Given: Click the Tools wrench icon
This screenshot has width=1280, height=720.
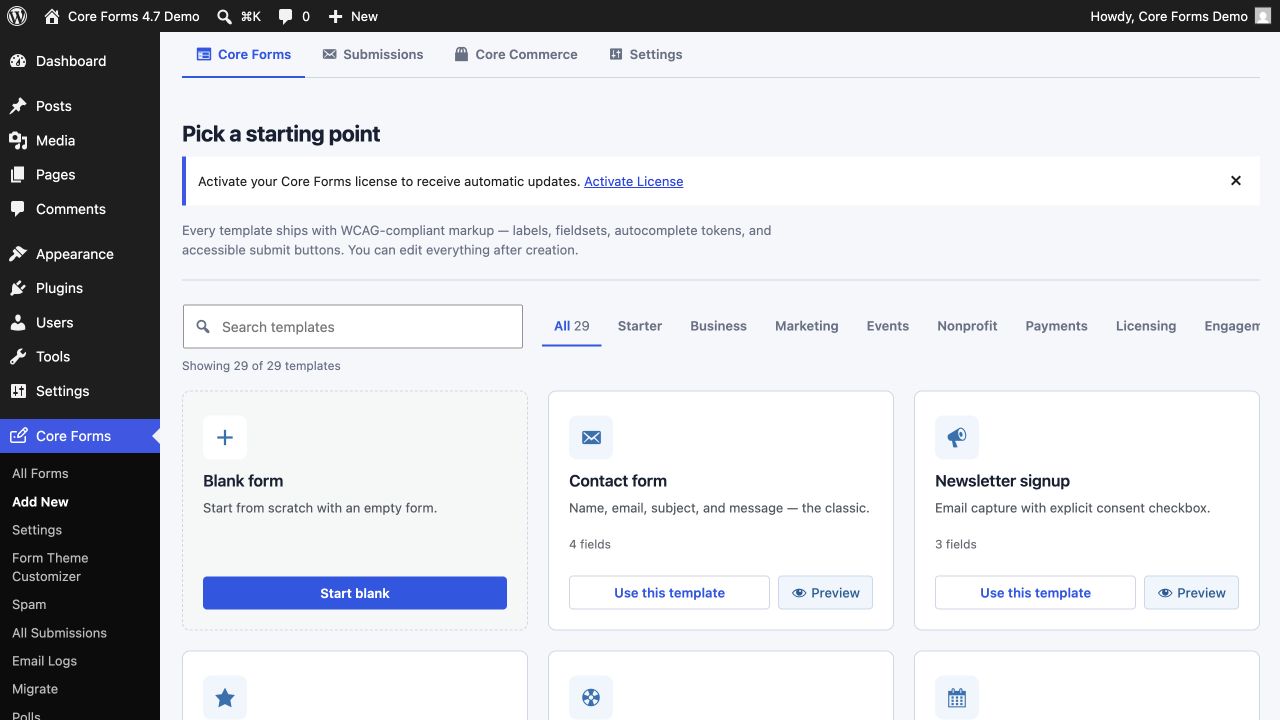Looking at the screenshot, I should tap(18, 356).
